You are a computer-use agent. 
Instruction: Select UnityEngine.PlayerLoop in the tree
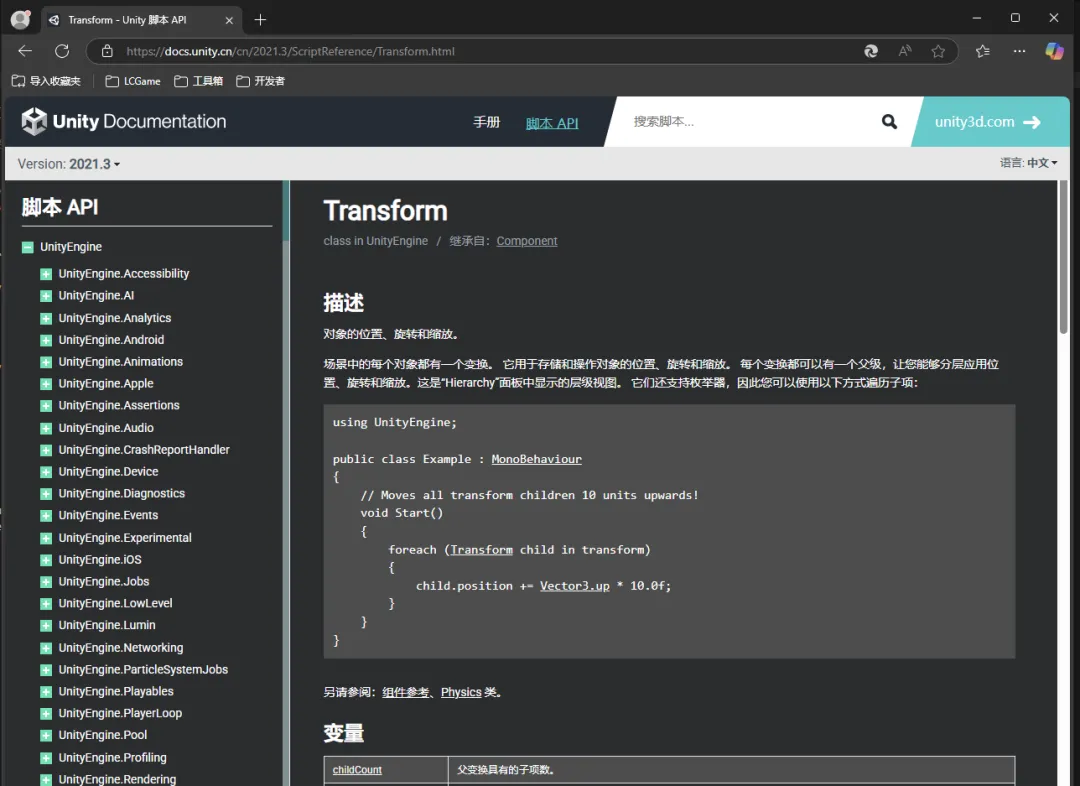120,714
